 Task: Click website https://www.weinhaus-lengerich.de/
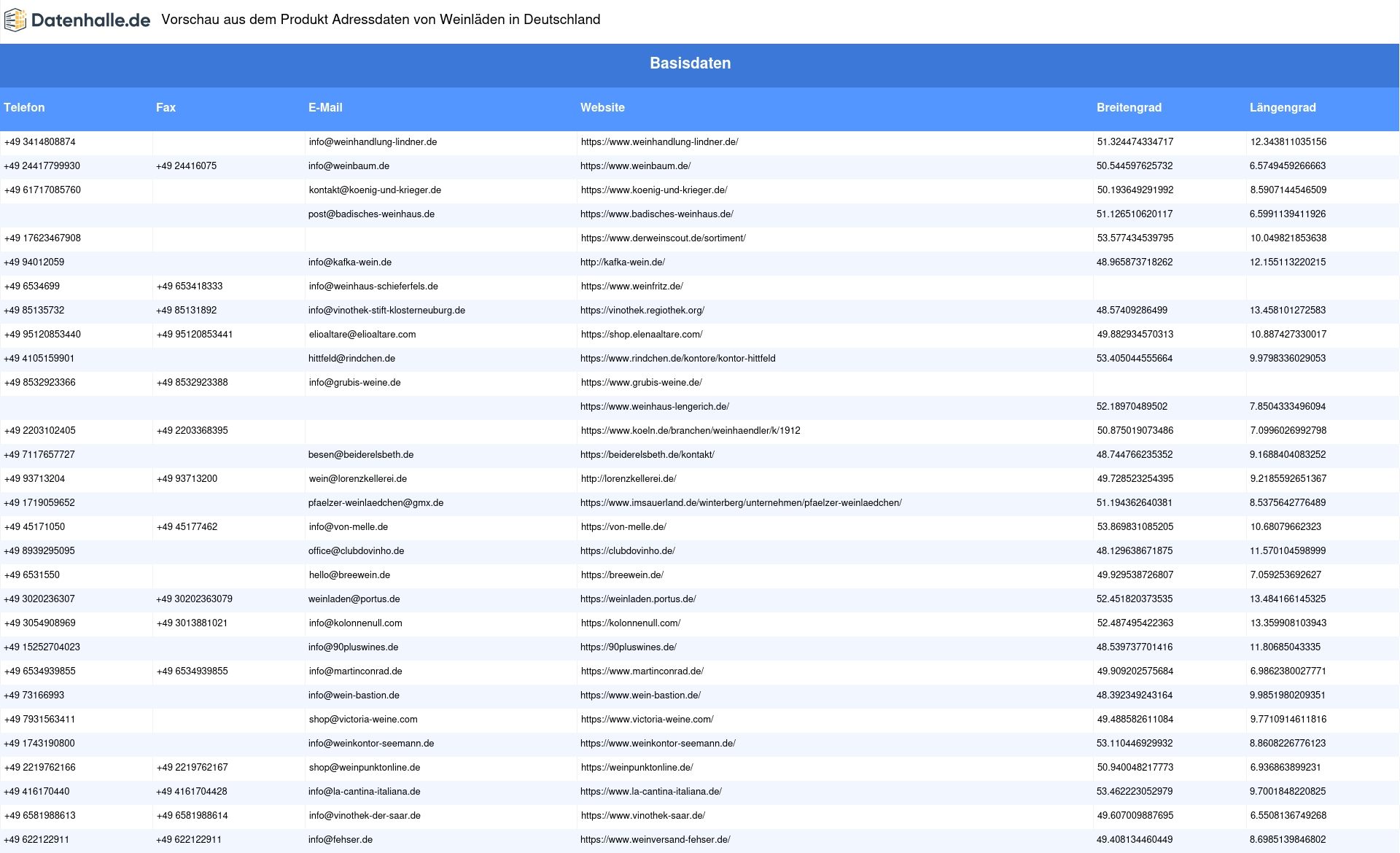[655, 407]
